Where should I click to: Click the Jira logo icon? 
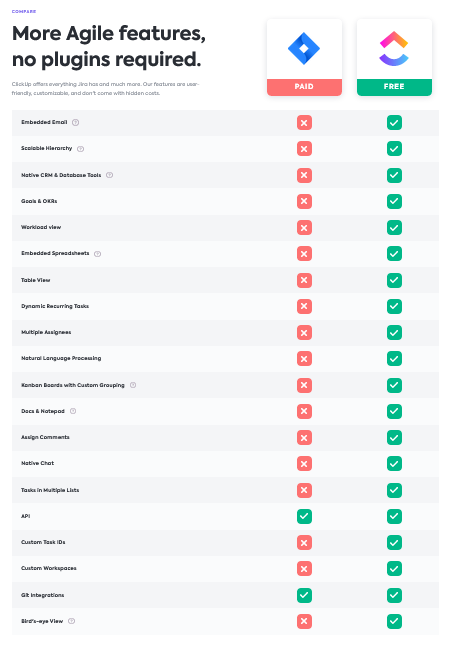point(304,48)
